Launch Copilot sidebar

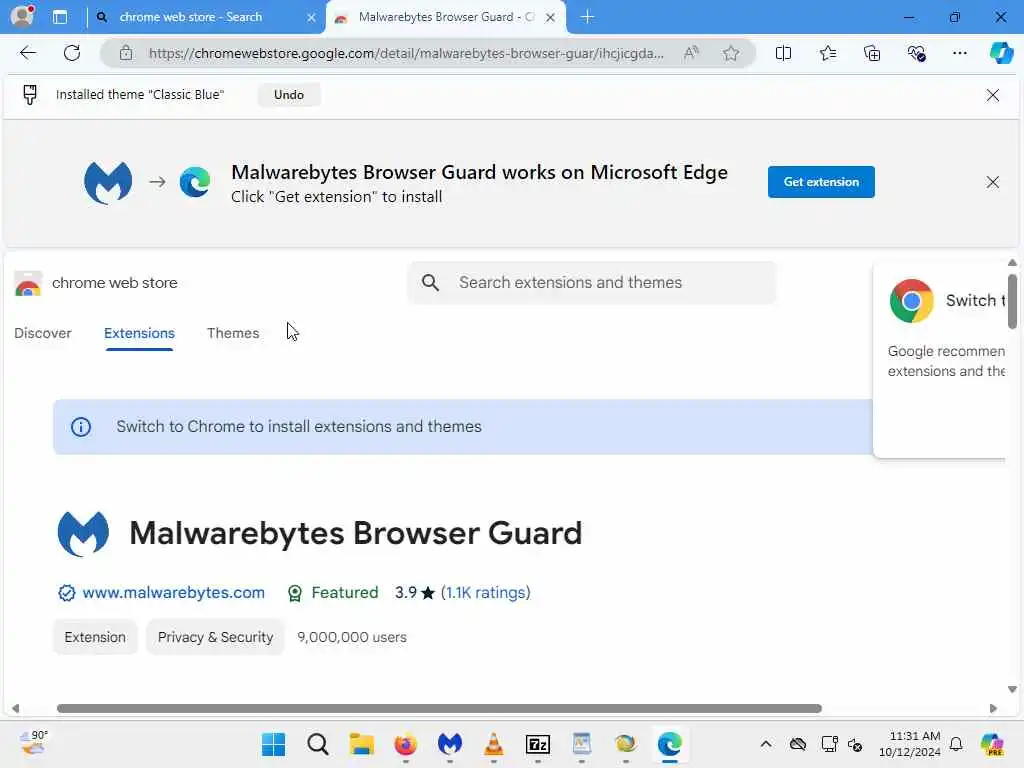tap(1000, 52)
